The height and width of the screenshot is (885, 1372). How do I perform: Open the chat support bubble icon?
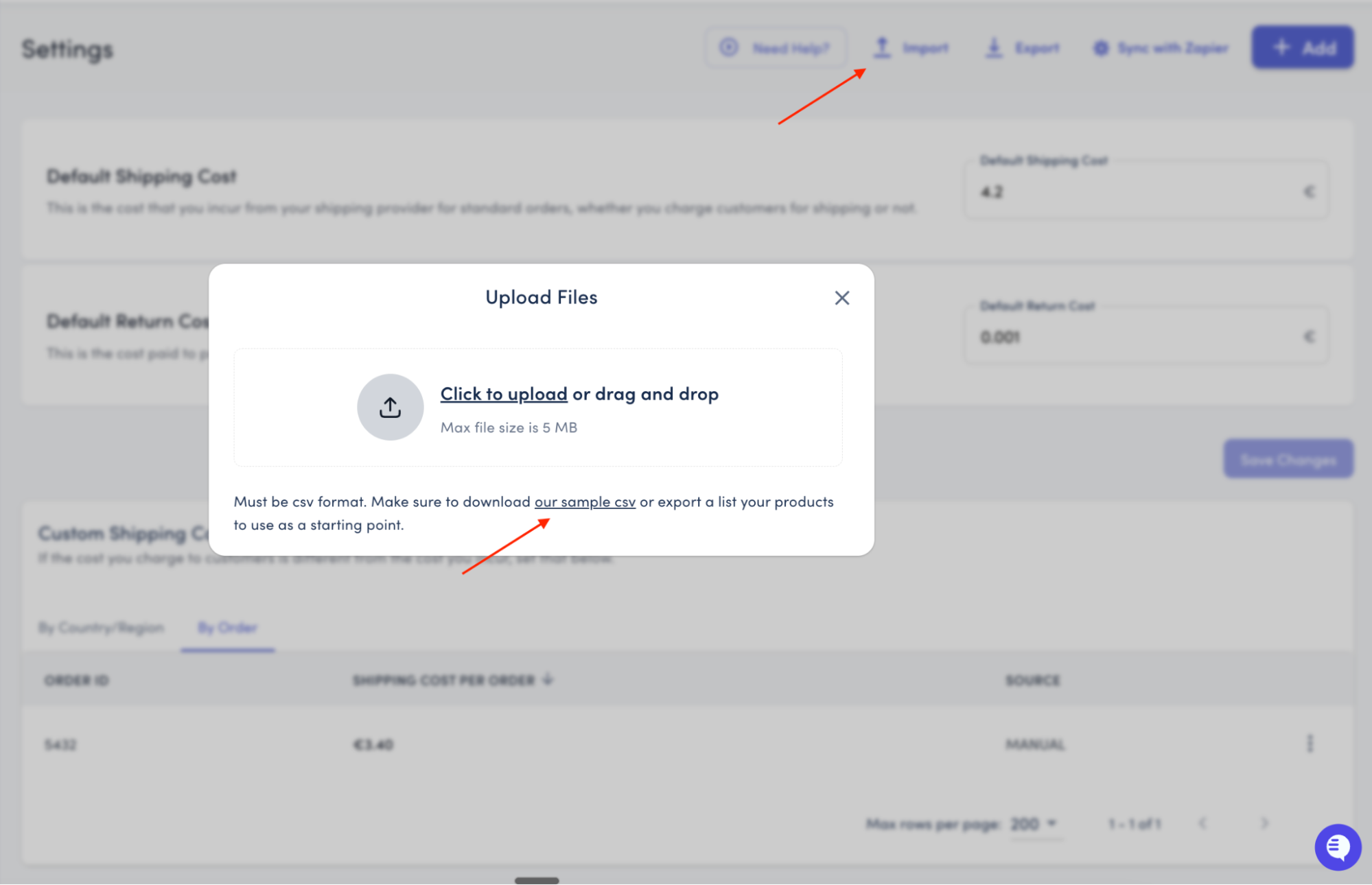tap(1337, 847)
